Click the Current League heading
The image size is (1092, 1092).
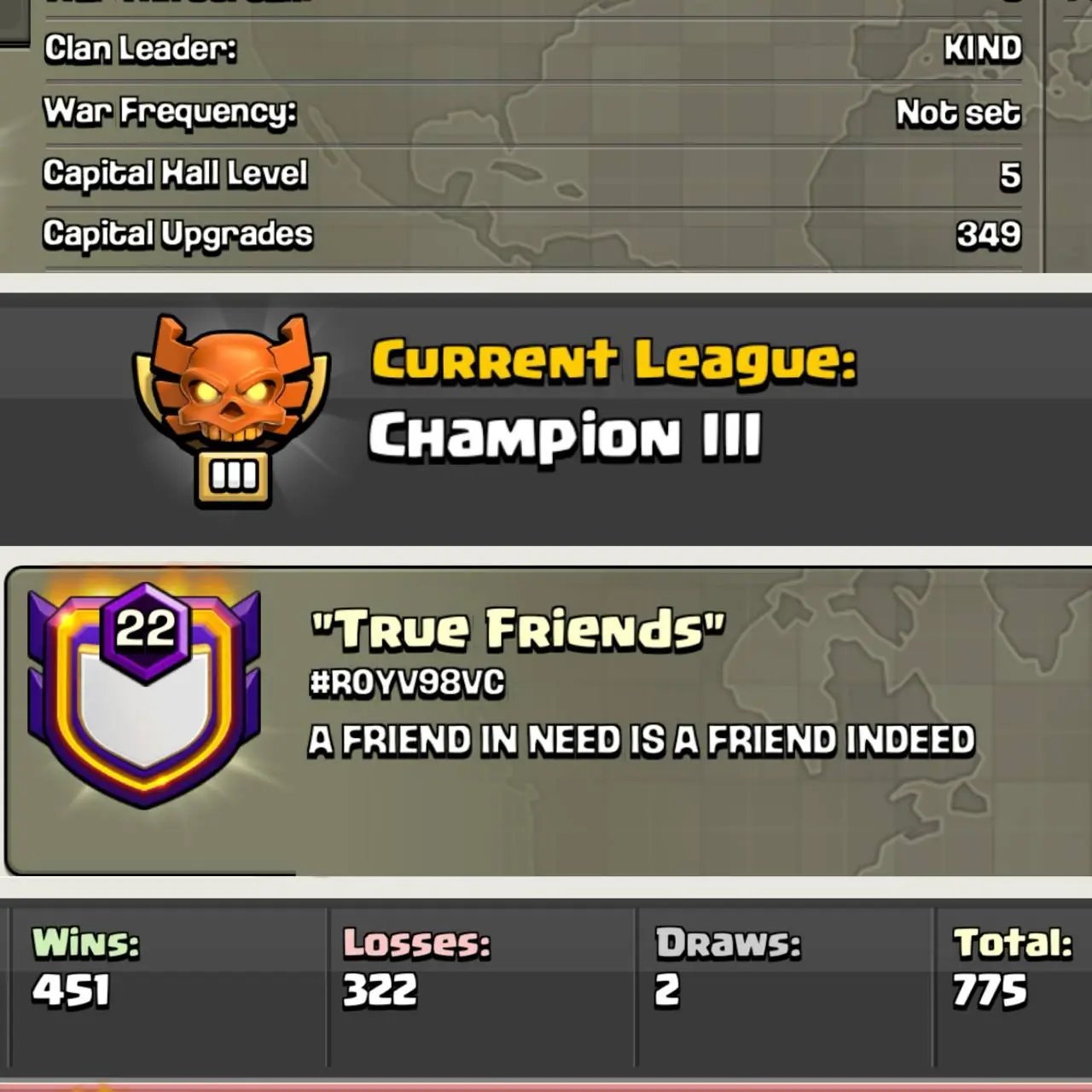pyautogui.click(x=614, y=360)
